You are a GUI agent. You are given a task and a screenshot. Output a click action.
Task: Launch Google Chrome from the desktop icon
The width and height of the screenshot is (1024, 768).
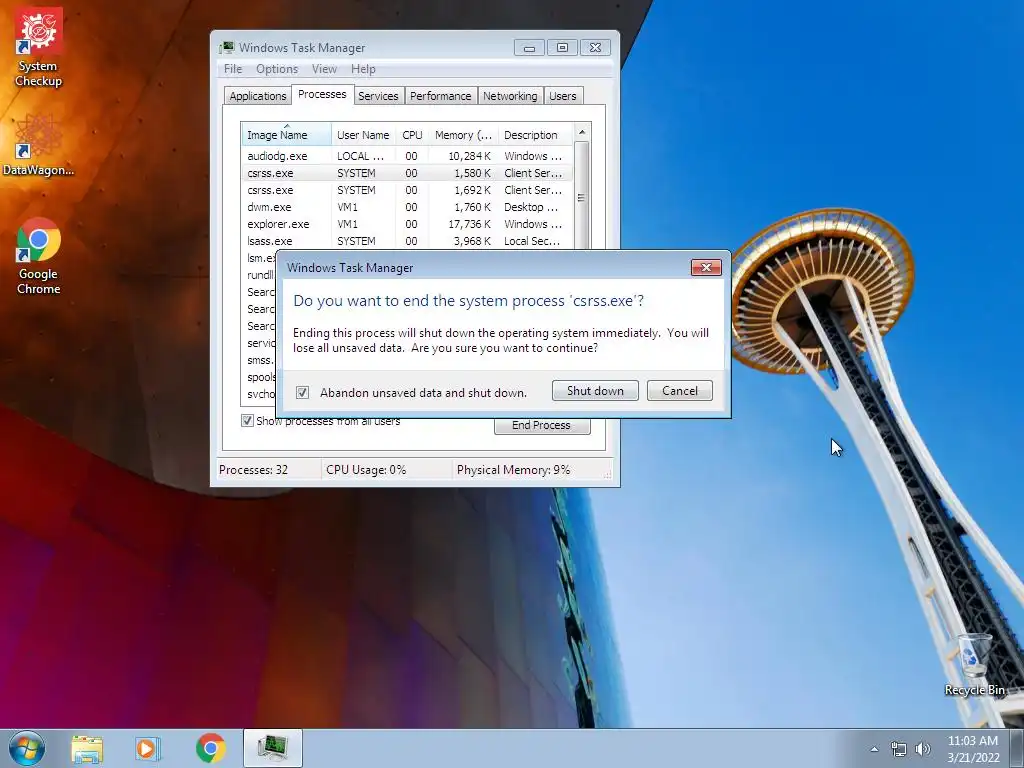click(39, 256)
